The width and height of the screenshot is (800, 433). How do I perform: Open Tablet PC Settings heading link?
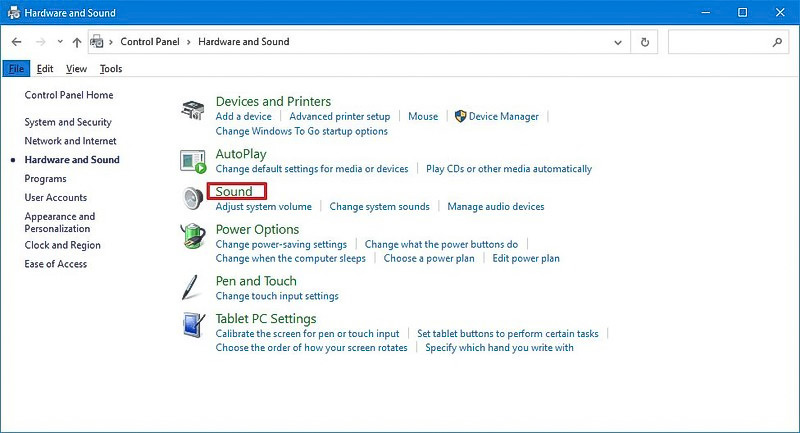click(266, 319)
